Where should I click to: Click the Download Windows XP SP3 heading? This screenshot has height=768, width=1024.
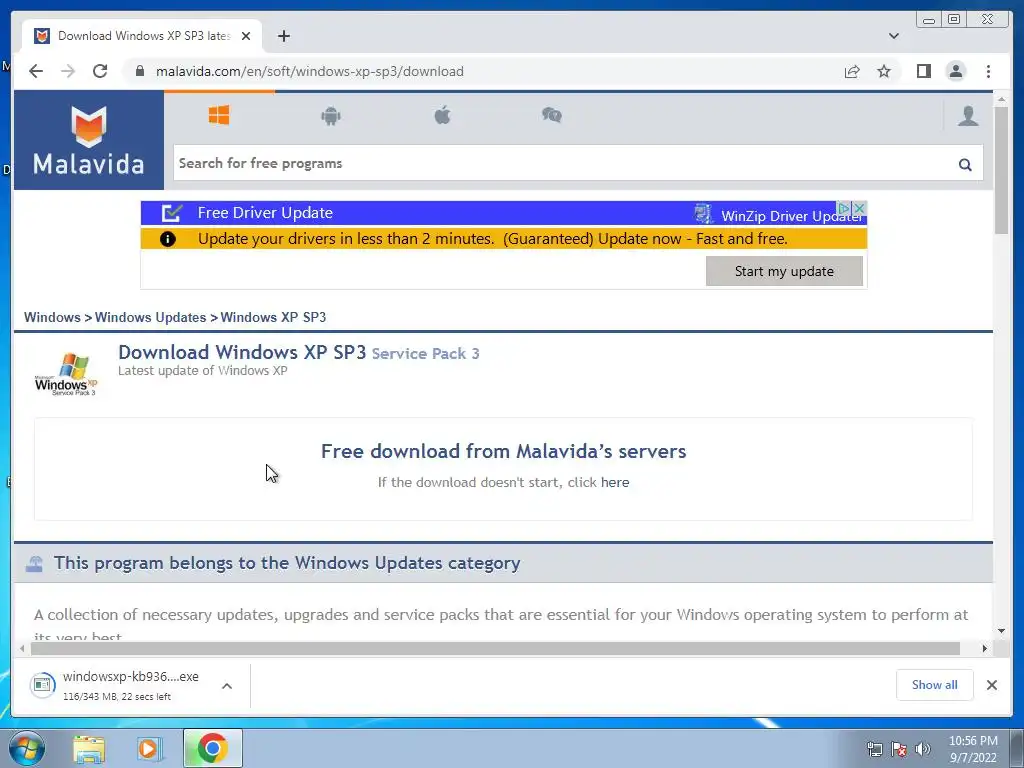click(x=242, y=353)
